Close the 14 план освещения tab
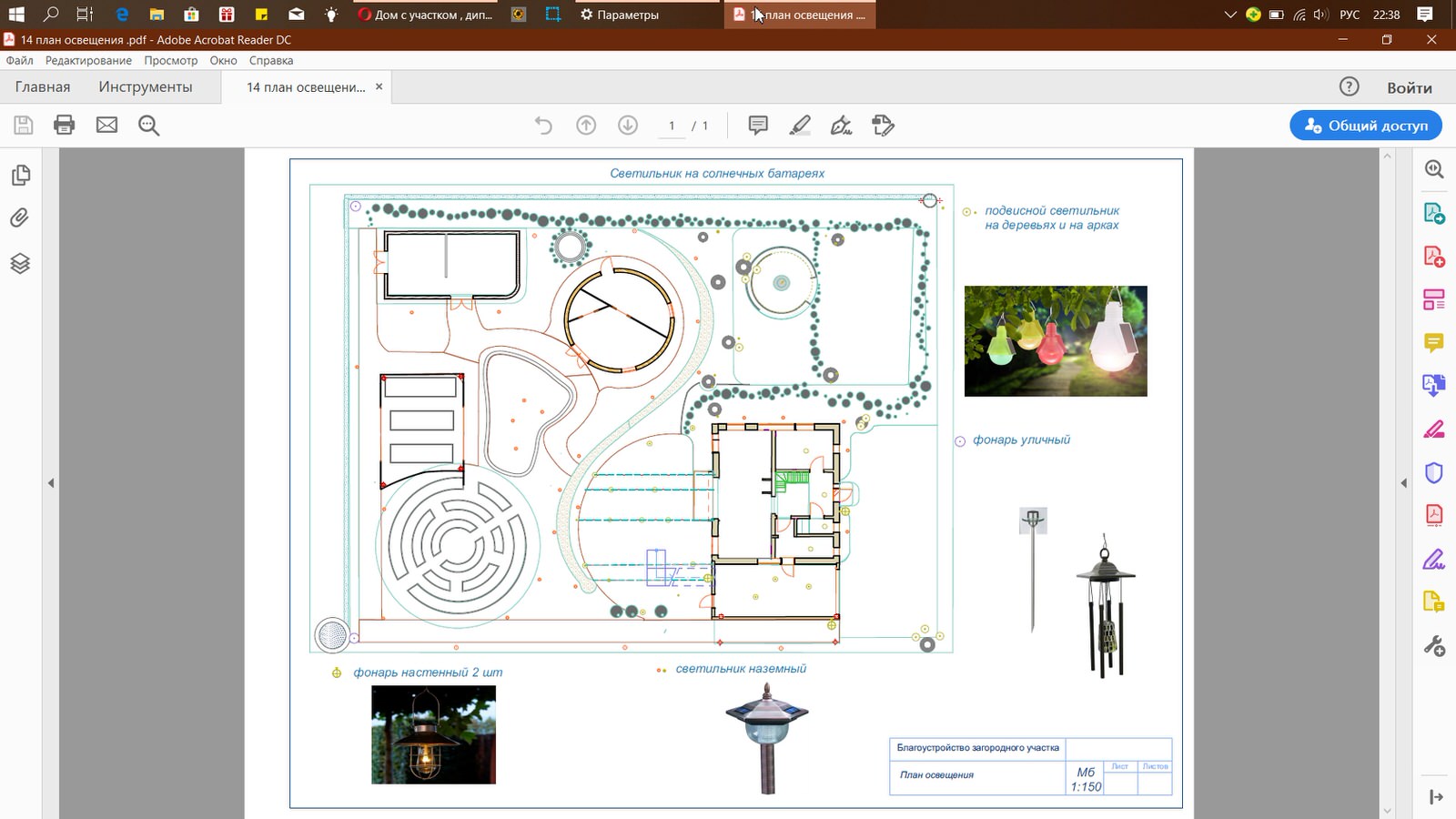The height and width of the screenshot is (819, 1456). coord(379,87)
